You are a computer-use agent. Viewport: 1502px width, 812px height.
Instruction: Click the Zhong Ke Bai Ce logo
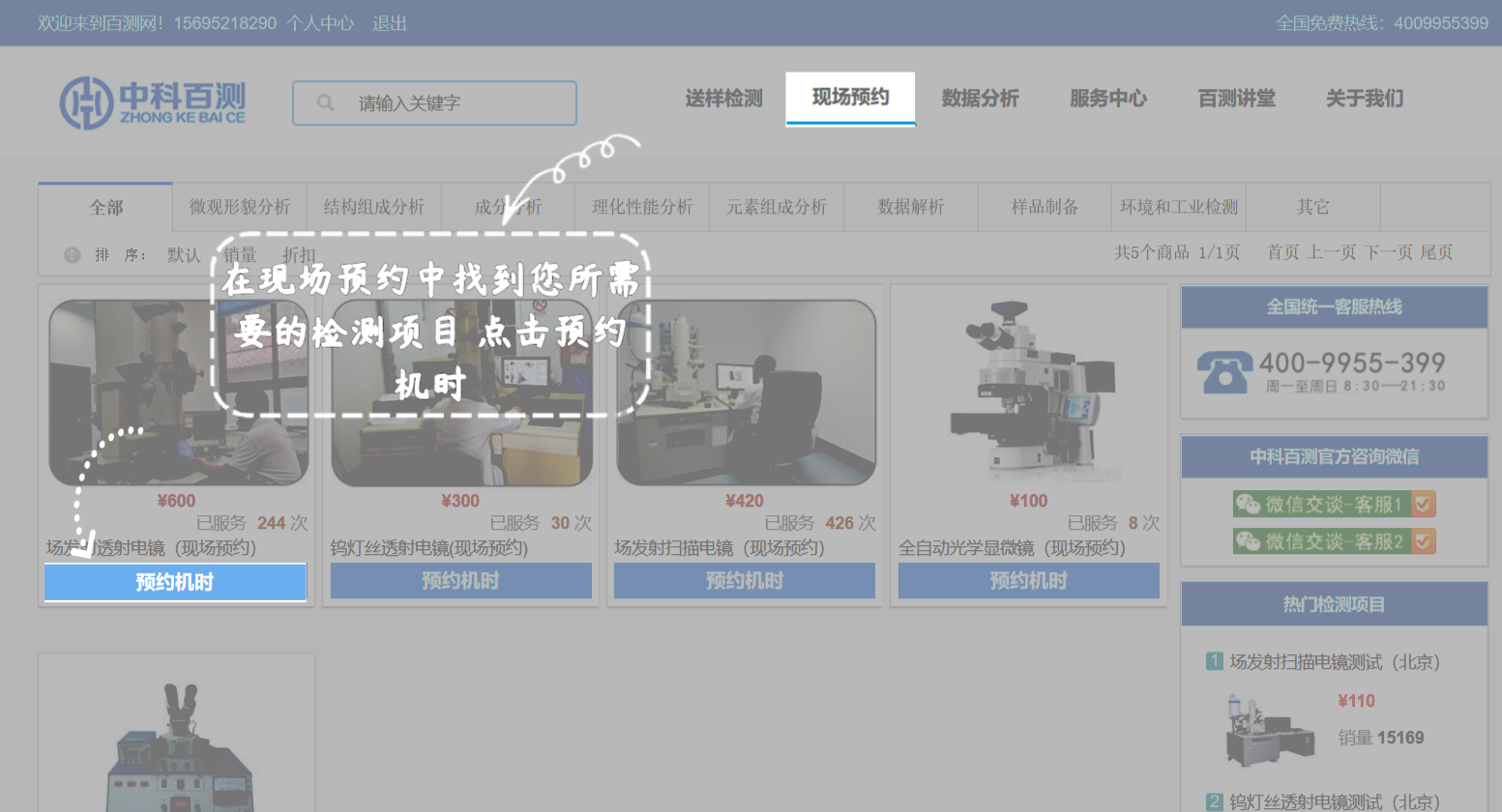click(x=153, y=102)
